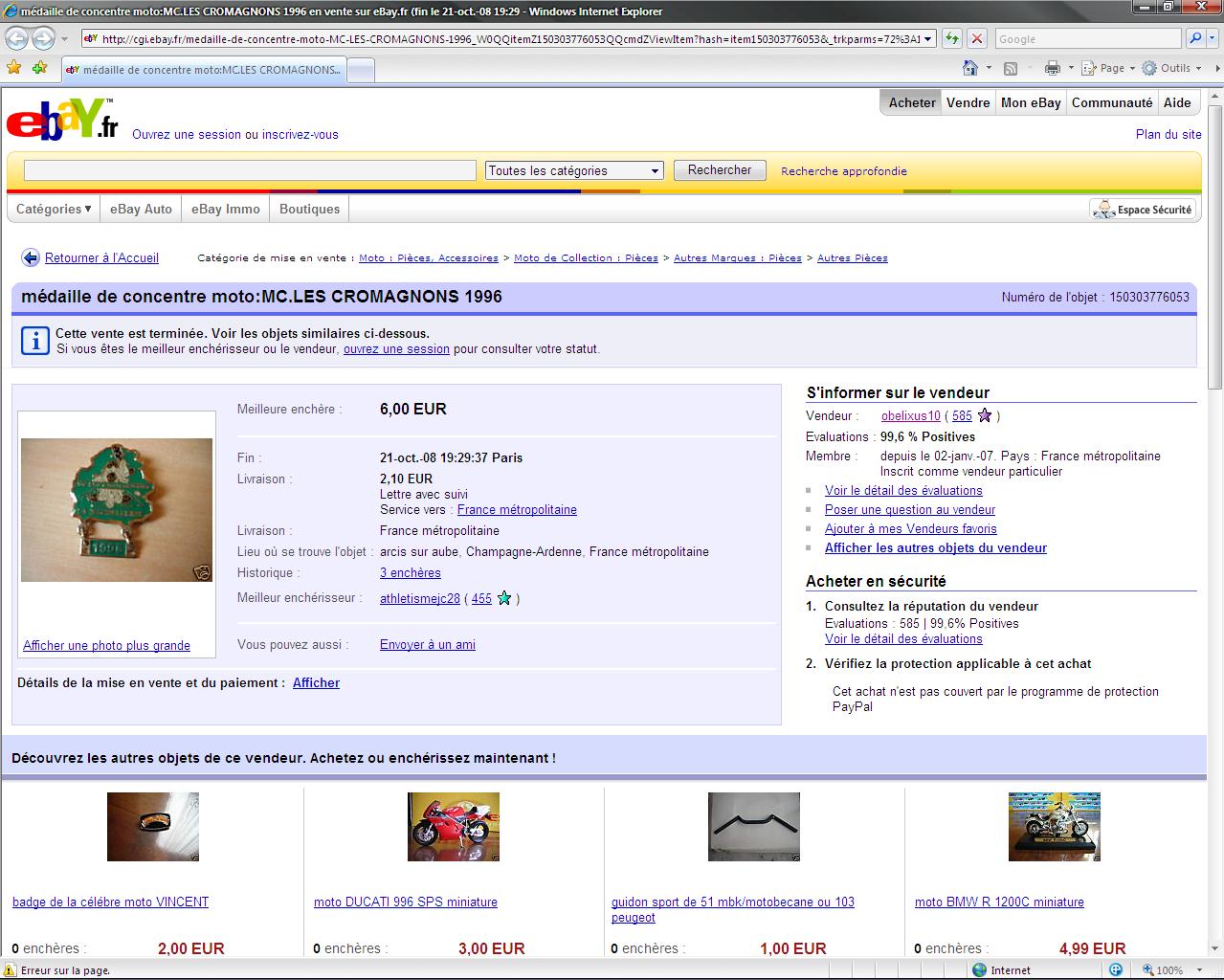Click the Plan du site link
This screenshot has width=1224, height=980.
click(1168, 135)
